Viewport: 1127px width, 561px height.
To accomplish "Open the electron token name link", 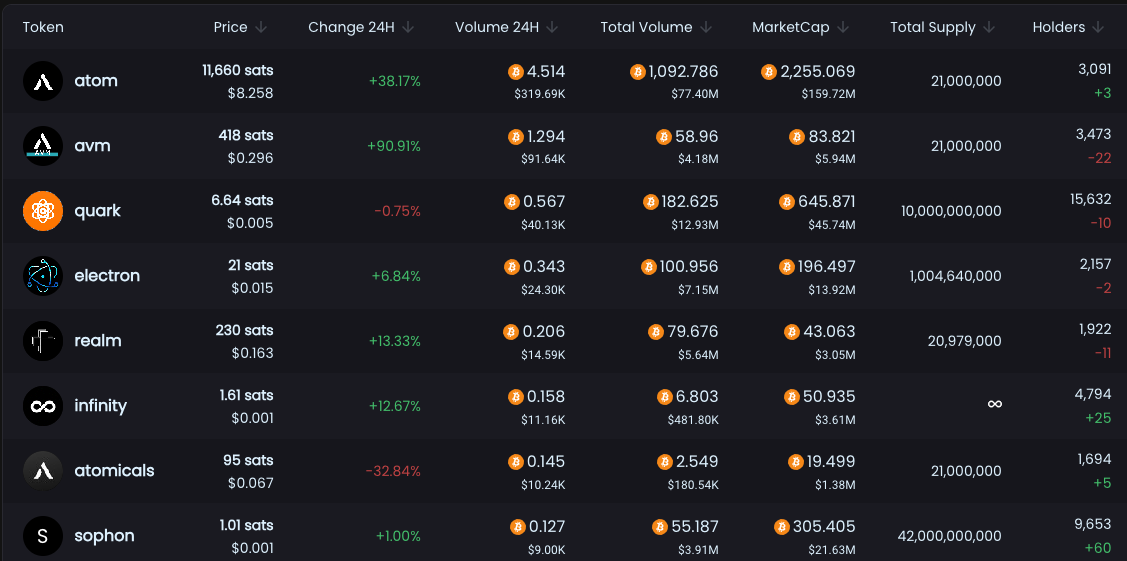I will point(107,276).
